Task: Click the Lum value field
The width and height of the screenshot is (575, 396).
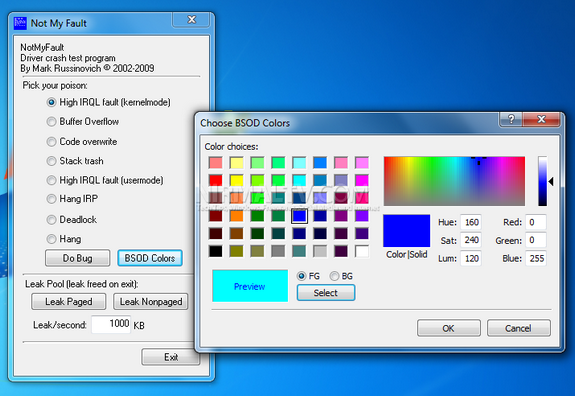Action: pyautogui.click(x=471, y=258)
